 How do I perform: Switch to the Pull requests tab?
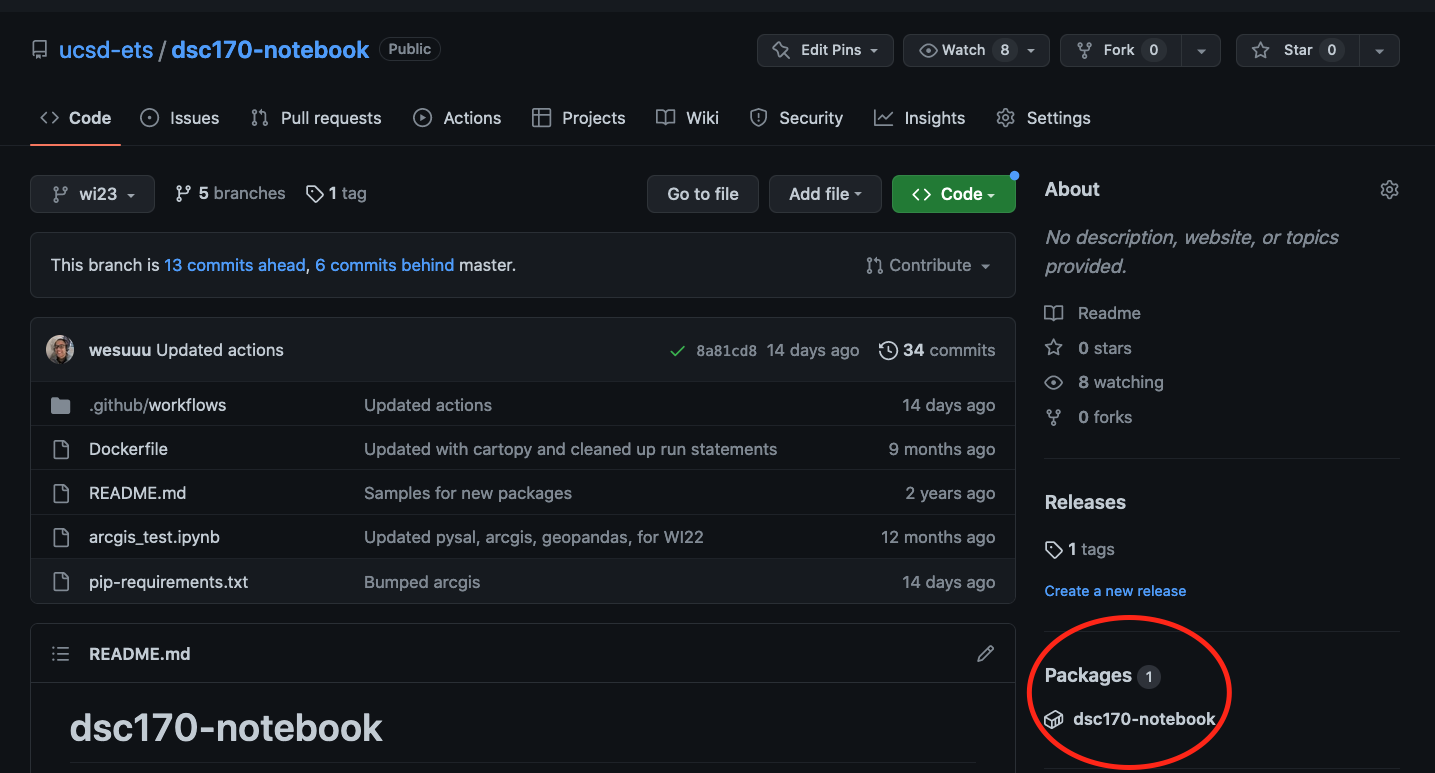point(316,118)
